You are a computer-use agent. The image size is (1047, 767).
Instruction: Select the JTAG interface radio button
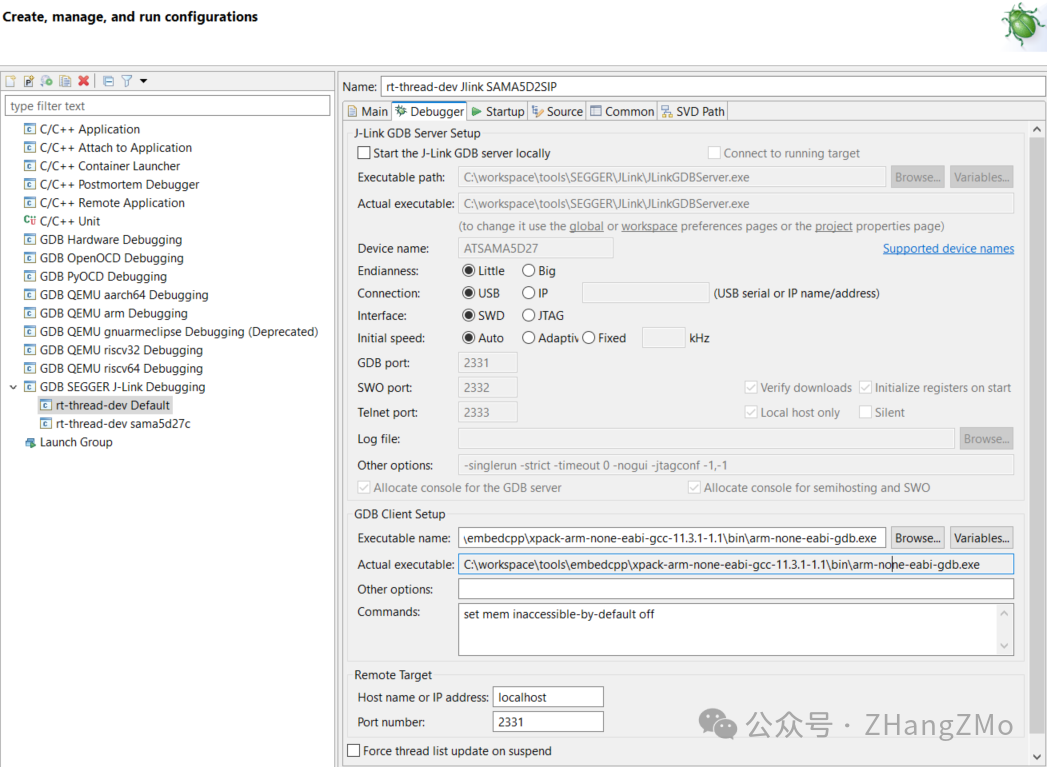click(529, 315)
